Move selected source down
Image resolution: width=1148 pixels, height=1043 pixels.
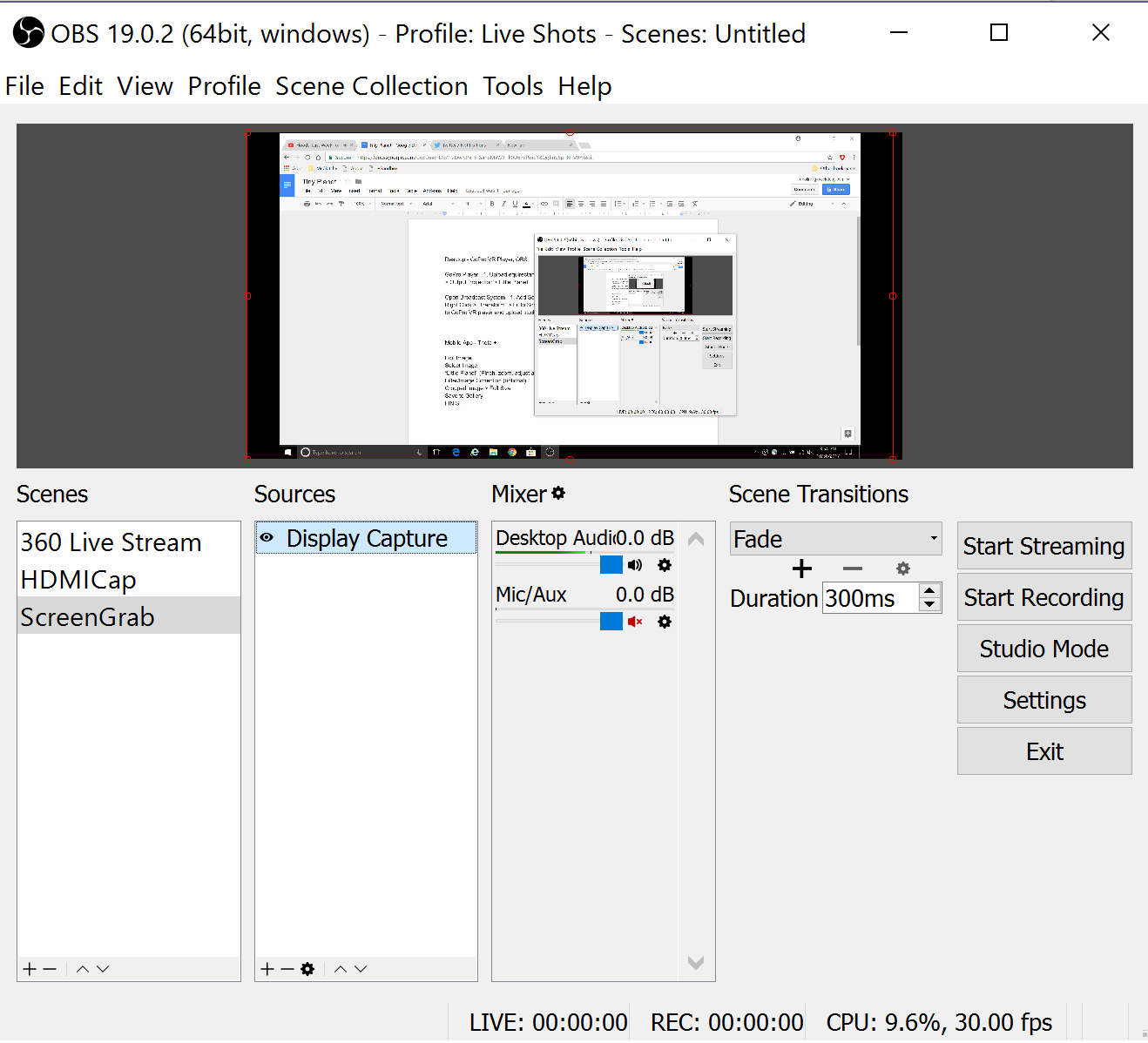tap(361, 969)
